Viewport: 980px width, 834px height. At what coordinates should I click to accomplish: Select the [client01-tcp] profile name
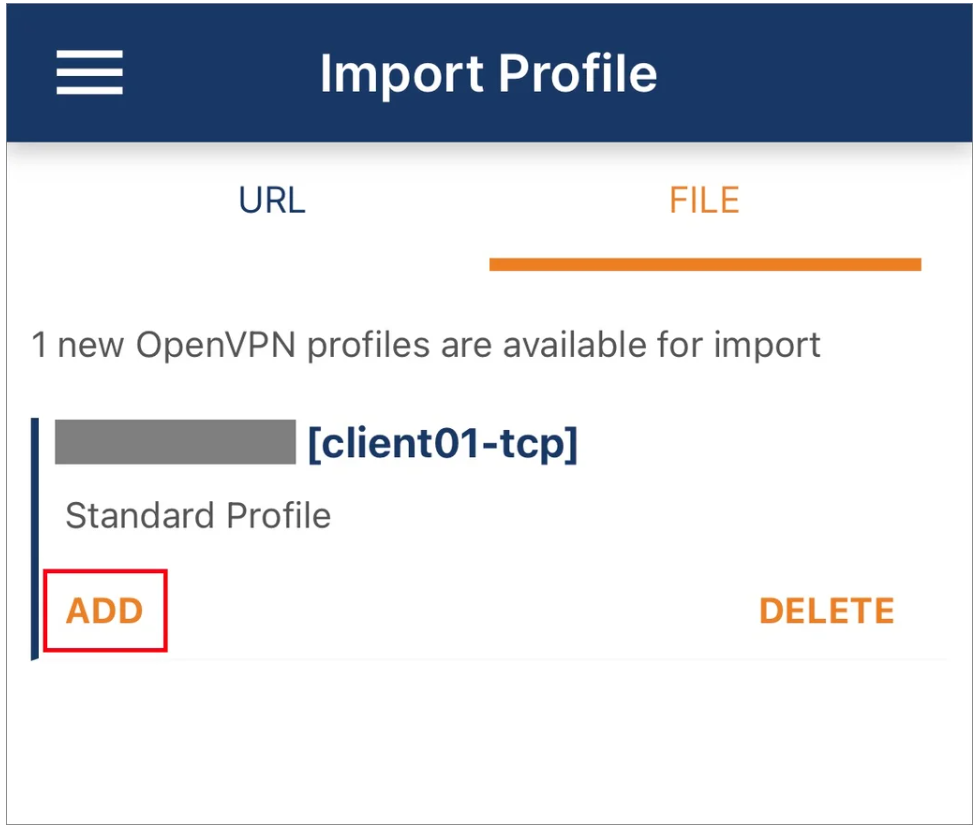442,443
